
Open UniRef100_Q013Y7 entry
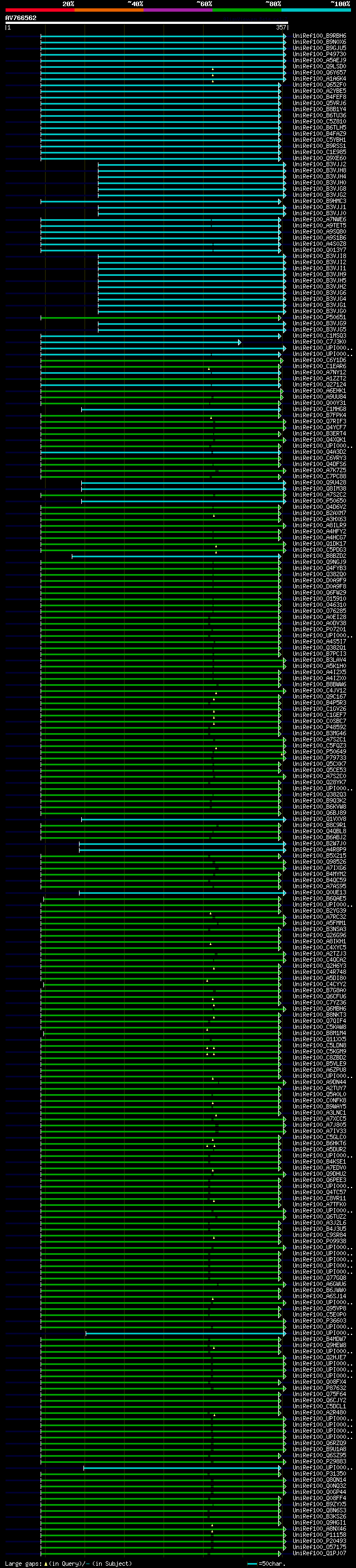point(319,250)
